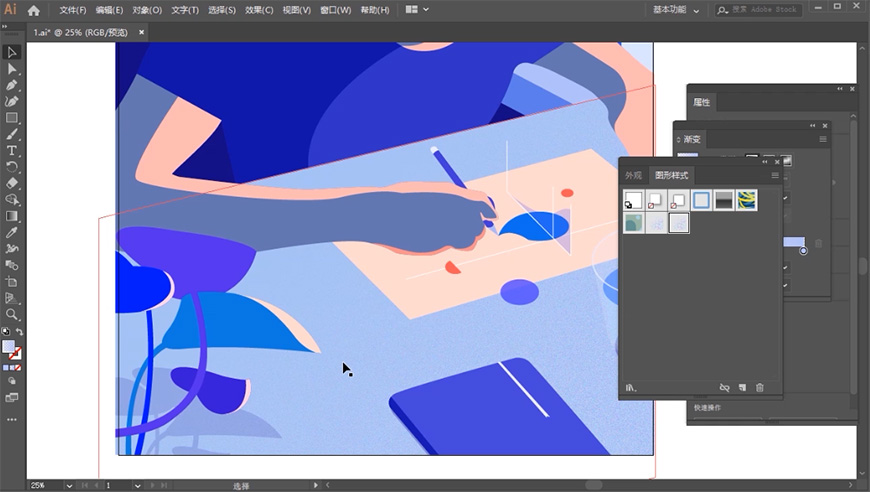Select the Rectangle tool
This screenshot has height=492, width=870.
pyautogui.click(x=11, y=118)
